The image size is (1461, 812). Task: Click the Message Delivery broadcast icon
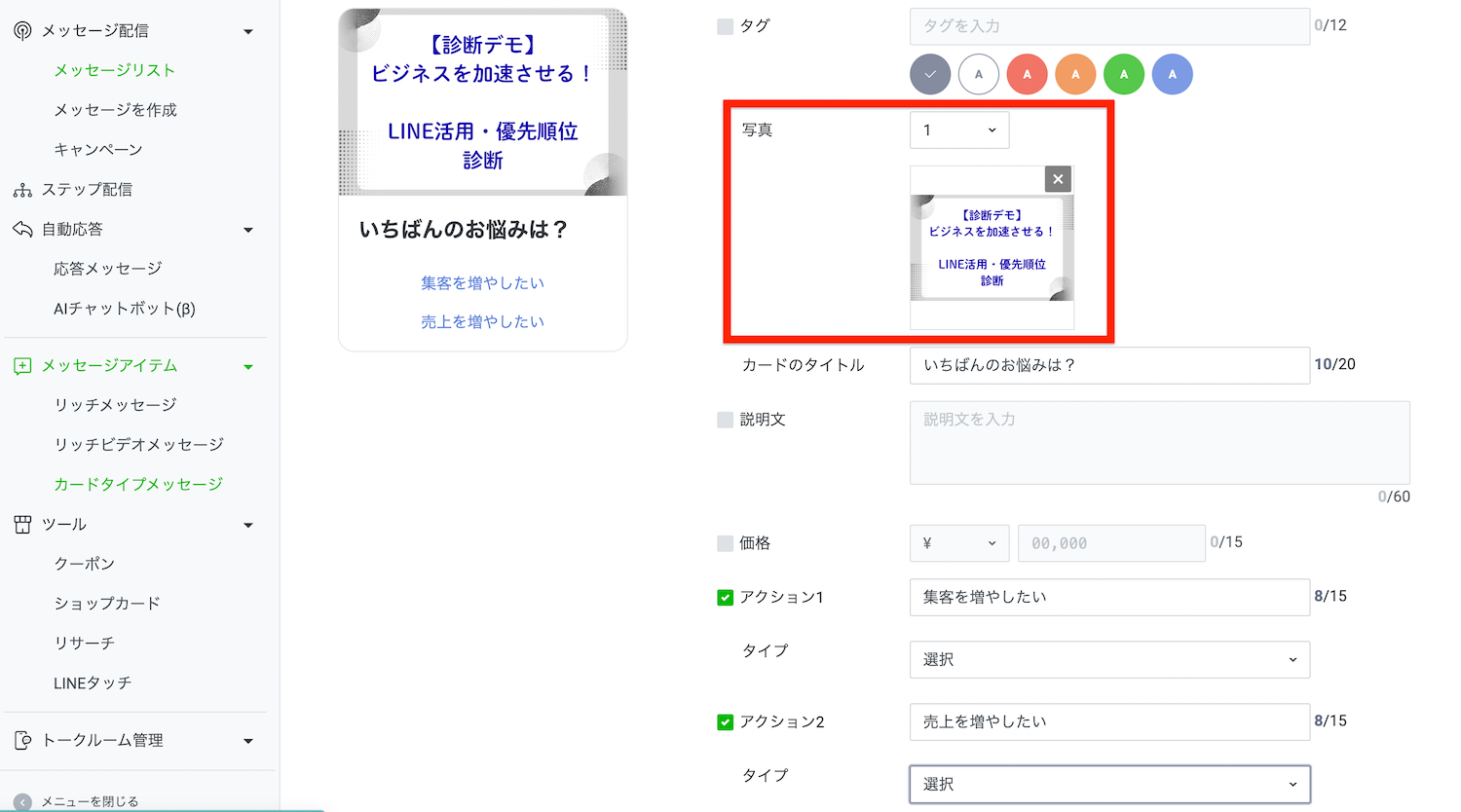(22, 31)
